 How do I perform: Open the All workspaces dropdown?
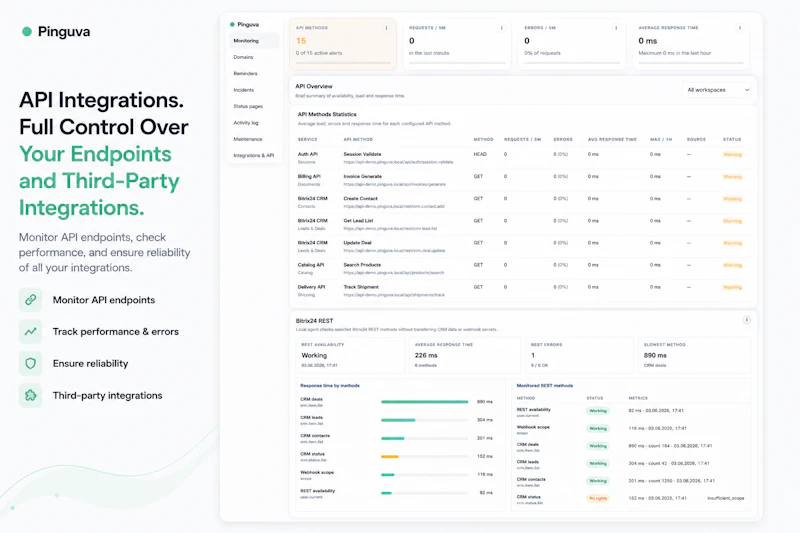pyautogui.click(x=718, y=90)
